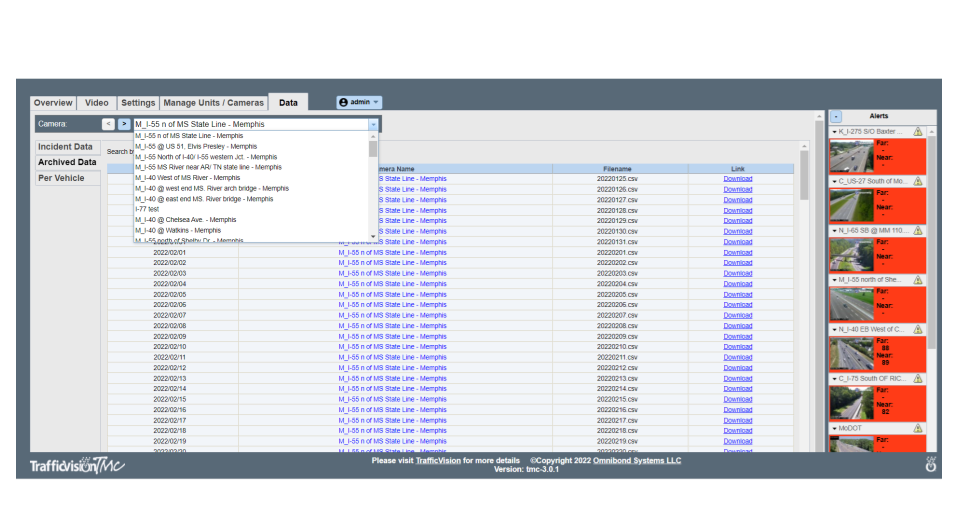This screenshot has width=953, height=518.
Task: Choose M_I-40 @ west end MS. River arch bridge option
Action: pyautogui.click(x=252, y=188)
